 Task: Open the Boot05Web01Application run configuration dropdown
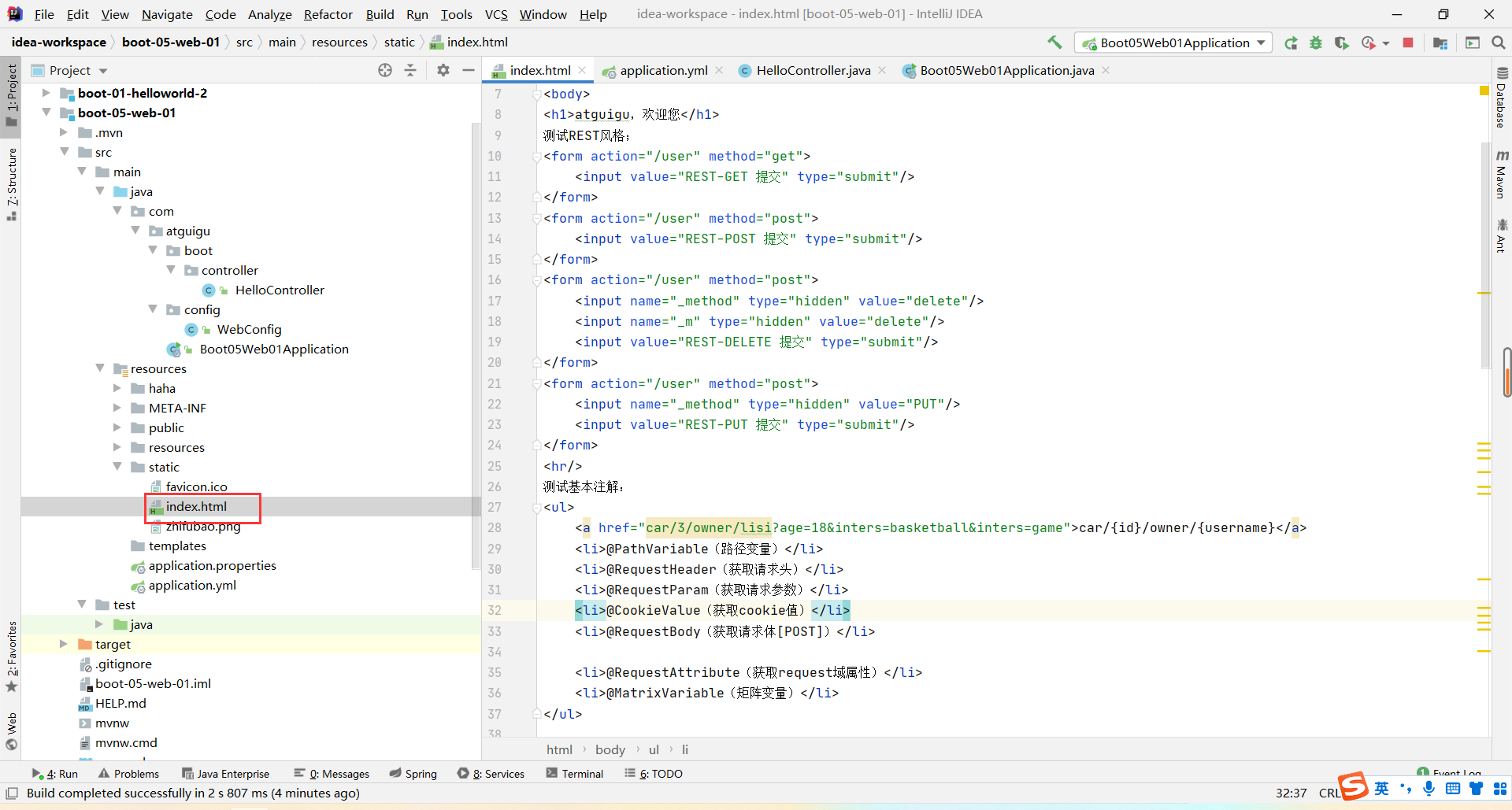coord(1173,43)
